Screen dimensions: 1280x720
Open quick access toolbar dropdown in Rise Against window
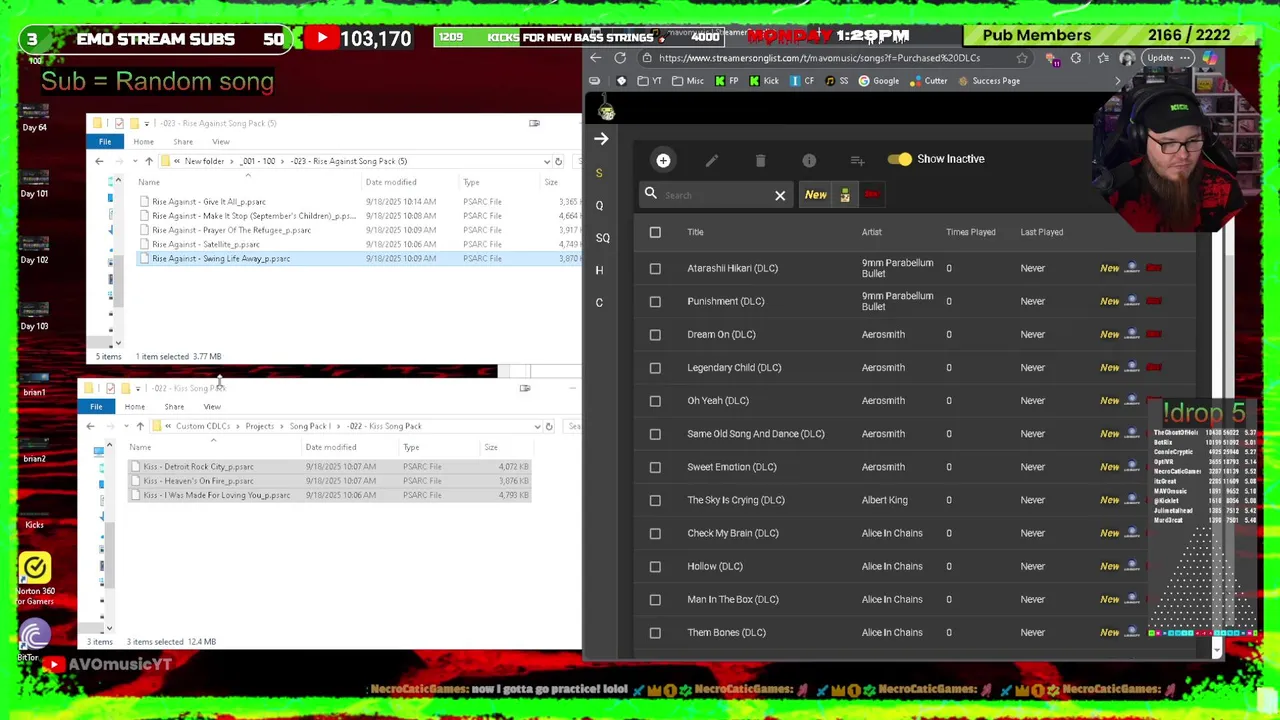point(147,123)
